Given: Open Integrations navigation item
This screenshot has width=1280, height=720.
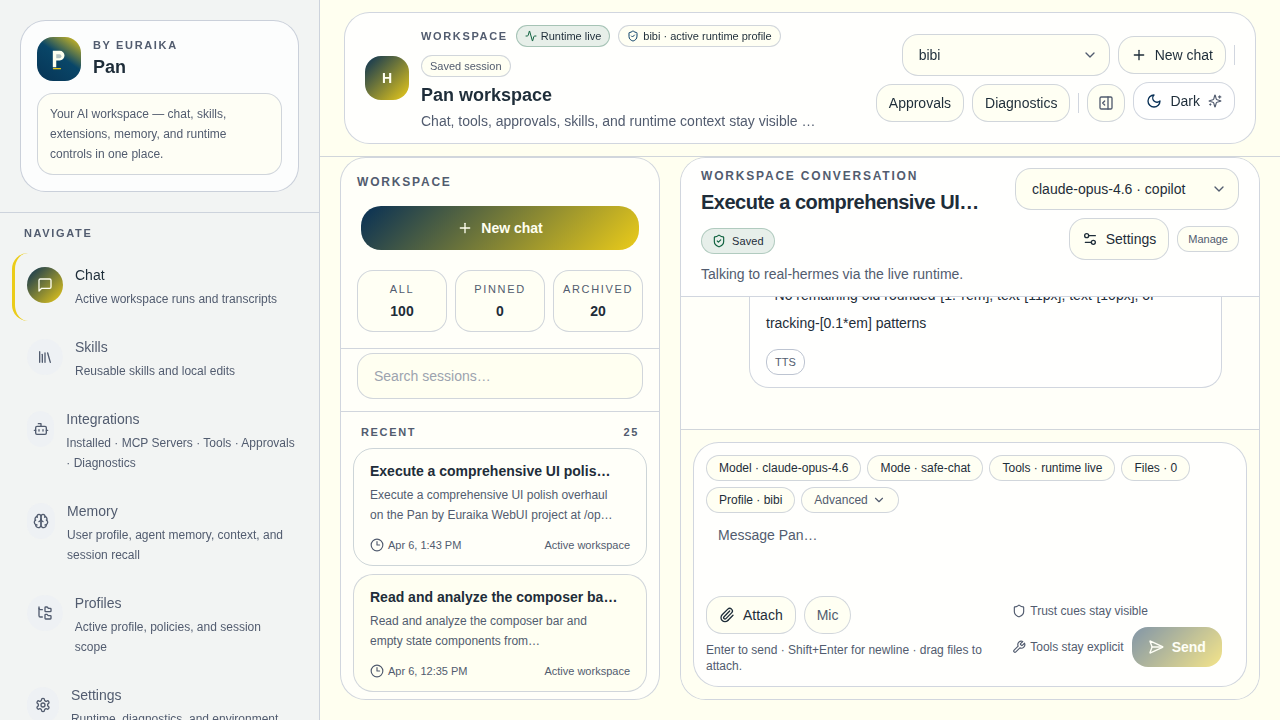Looking at the screenshot, I should click(x=160, y=440).
